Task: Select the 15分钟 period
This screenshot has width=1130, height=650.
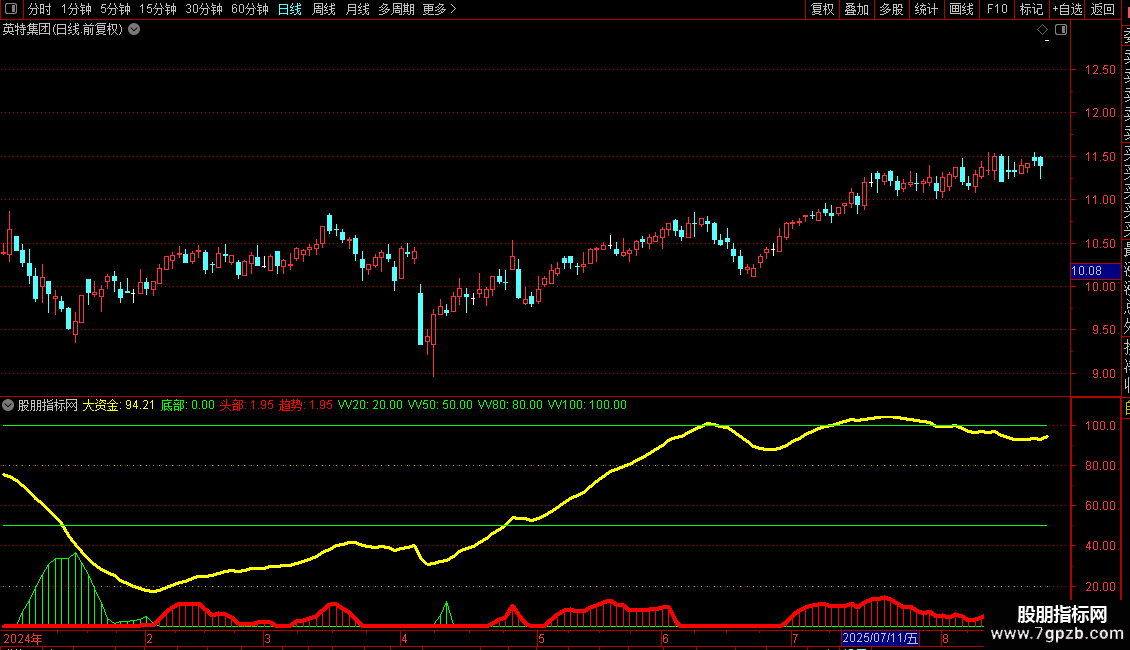Action: (158, 9)
